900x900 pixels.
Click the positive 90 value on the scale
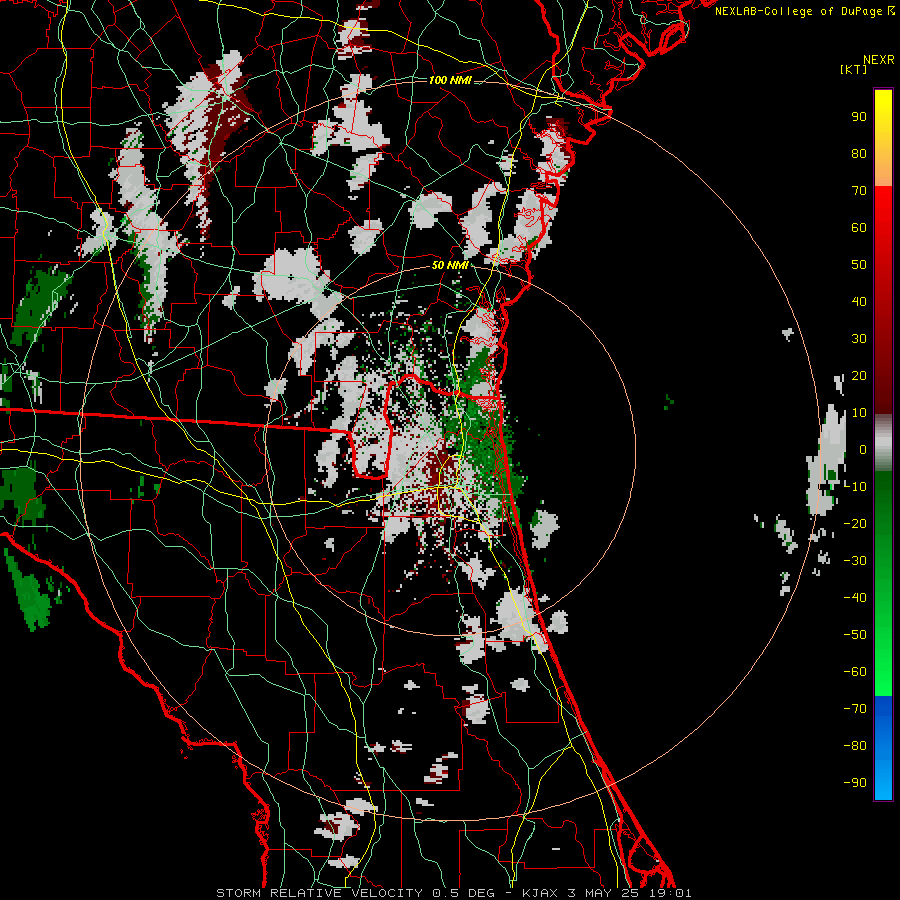[x=859, y=117]
